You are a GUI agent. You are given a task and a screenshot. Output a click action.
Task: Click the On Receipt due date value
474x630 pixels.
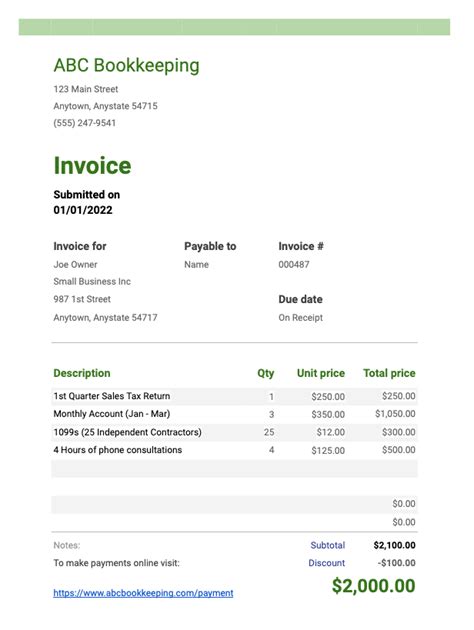[x=300, y=317]
